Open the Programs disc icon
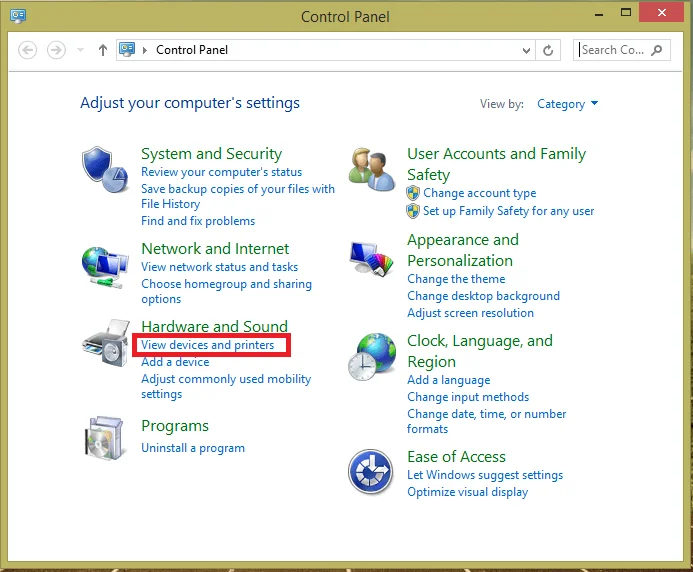The width and height of the screenshot is (693, 572). 104,438
